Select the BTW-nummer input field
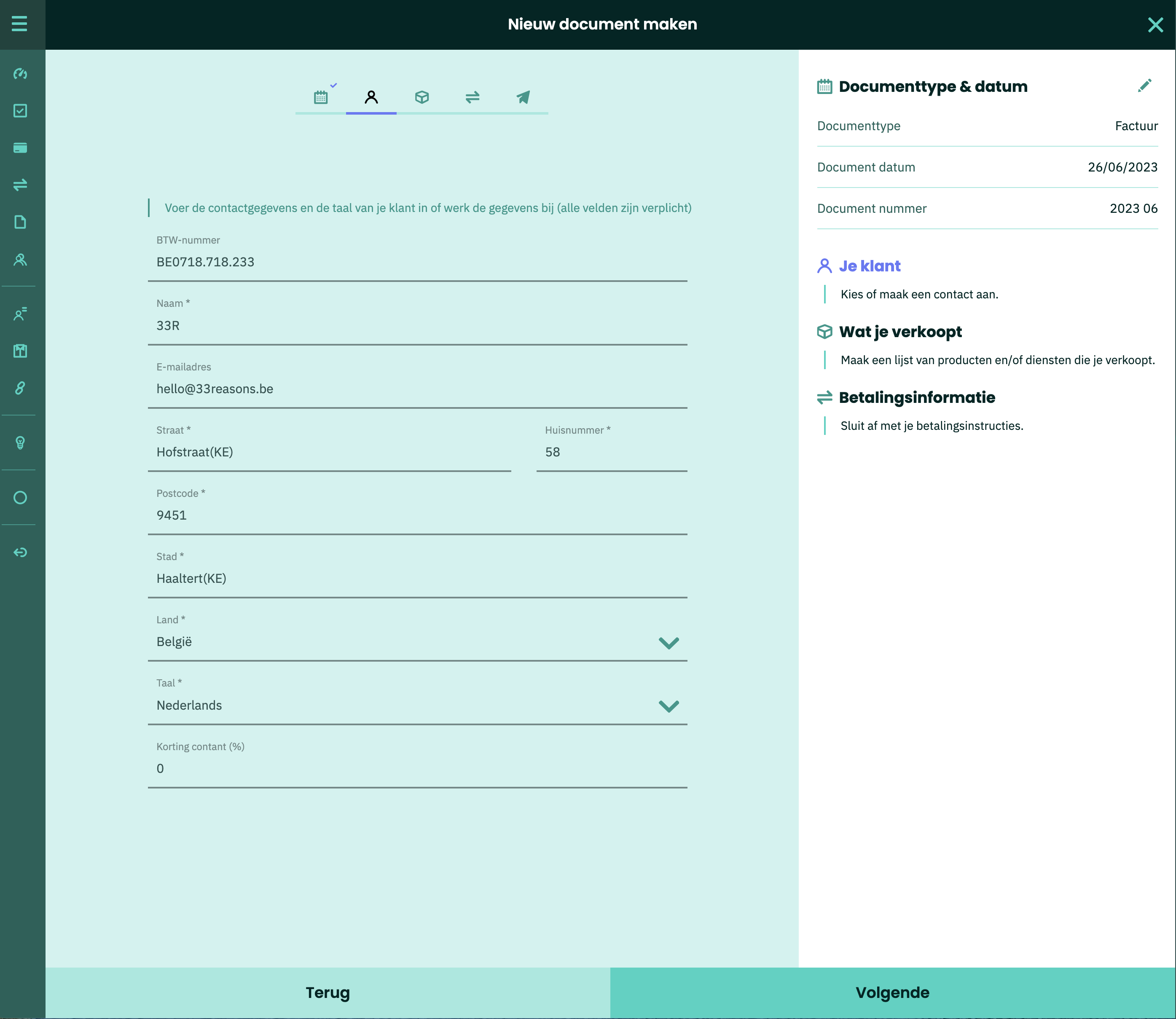This screenshot has width=1176, height=1019. point(418,262)
